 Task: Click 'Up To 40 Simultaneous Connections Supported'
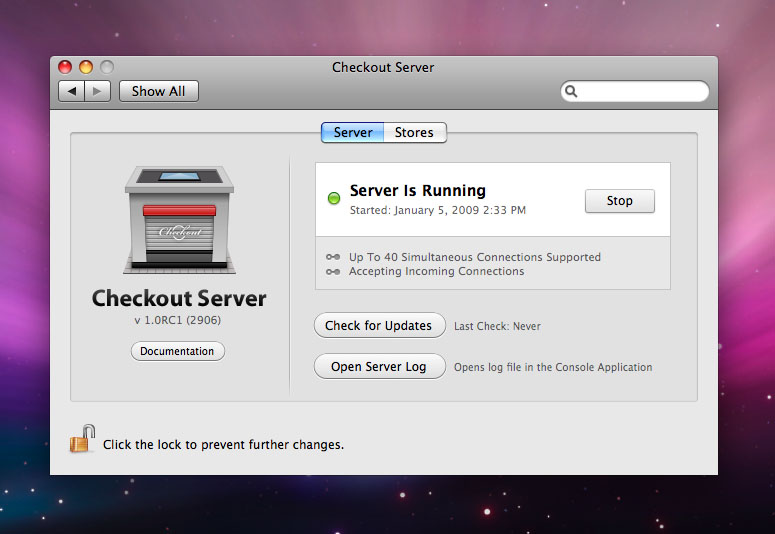[x=475, y=257]
